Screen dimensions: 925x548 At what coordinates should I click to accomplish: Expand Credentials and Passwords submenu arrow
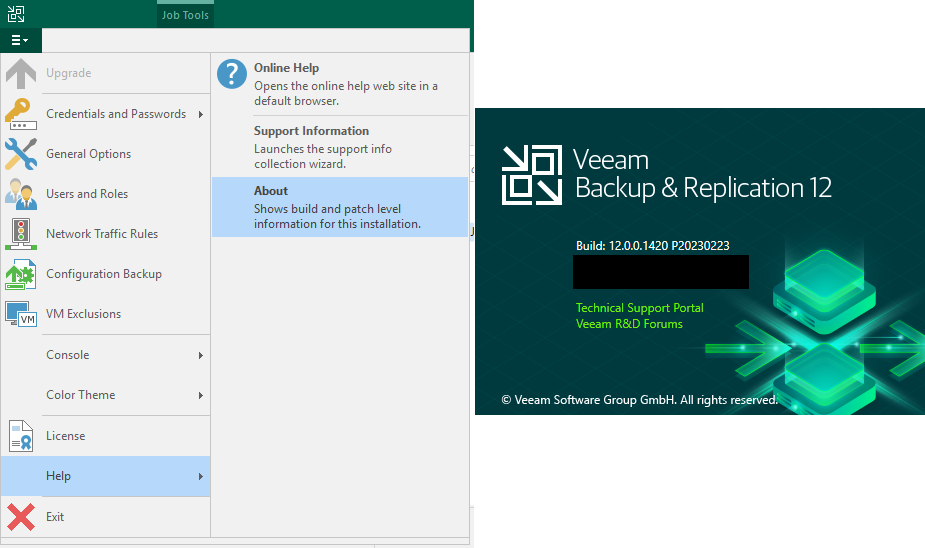coord(201,114)
